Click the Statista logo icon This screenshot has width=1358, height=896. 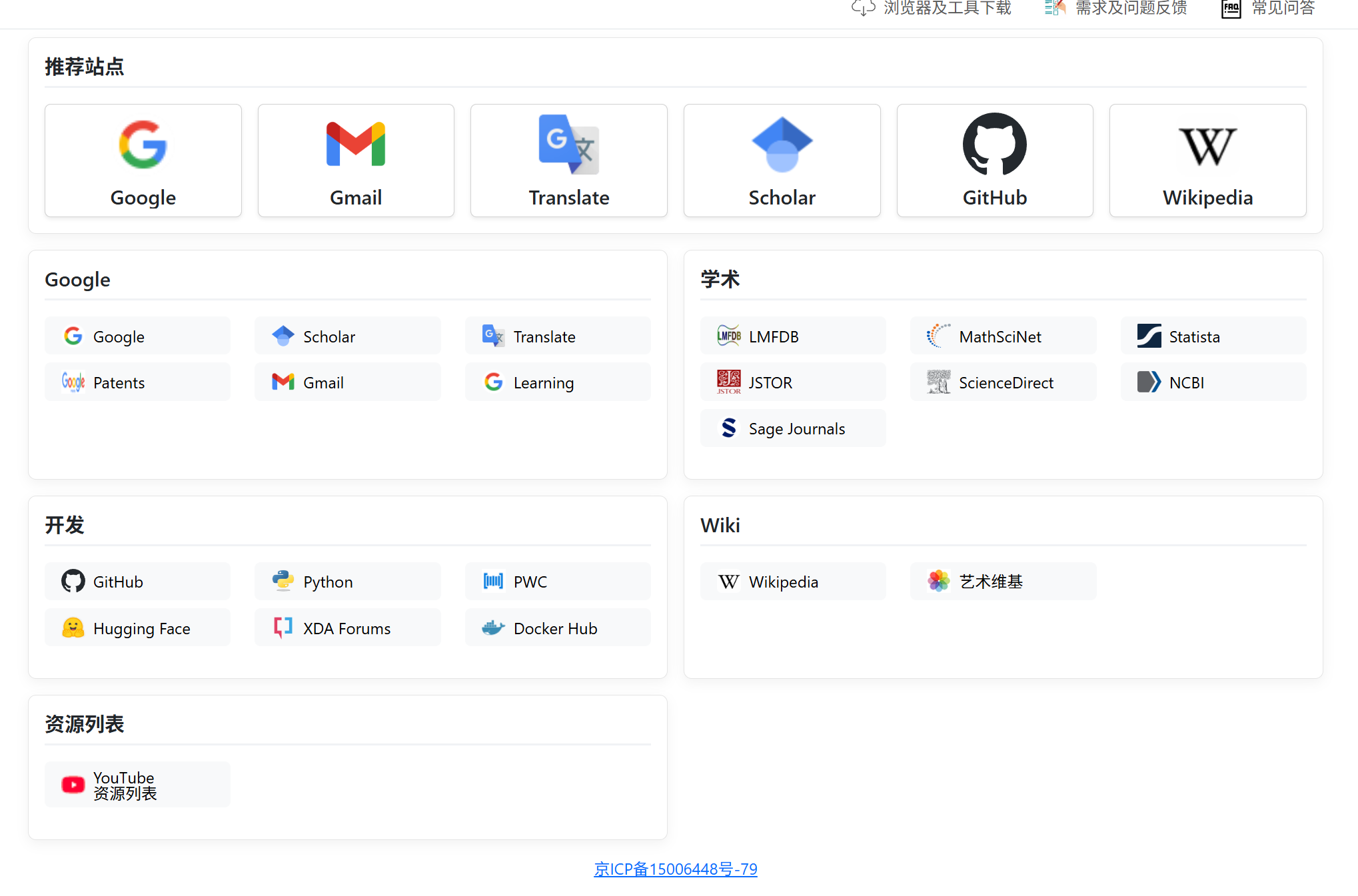point(1149,336)
